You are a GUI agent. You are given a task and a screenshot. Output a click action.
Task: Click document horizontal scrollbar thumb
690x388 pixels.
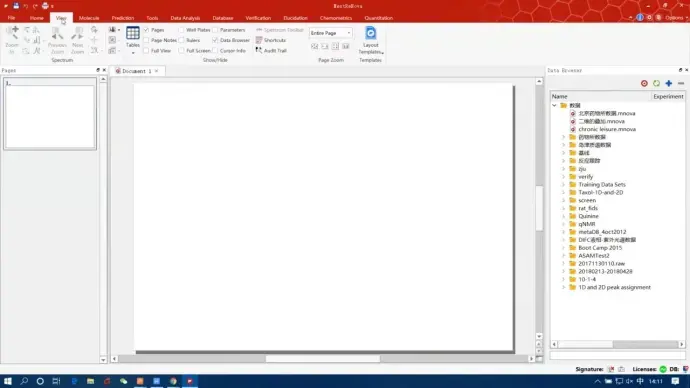[323, 359]
